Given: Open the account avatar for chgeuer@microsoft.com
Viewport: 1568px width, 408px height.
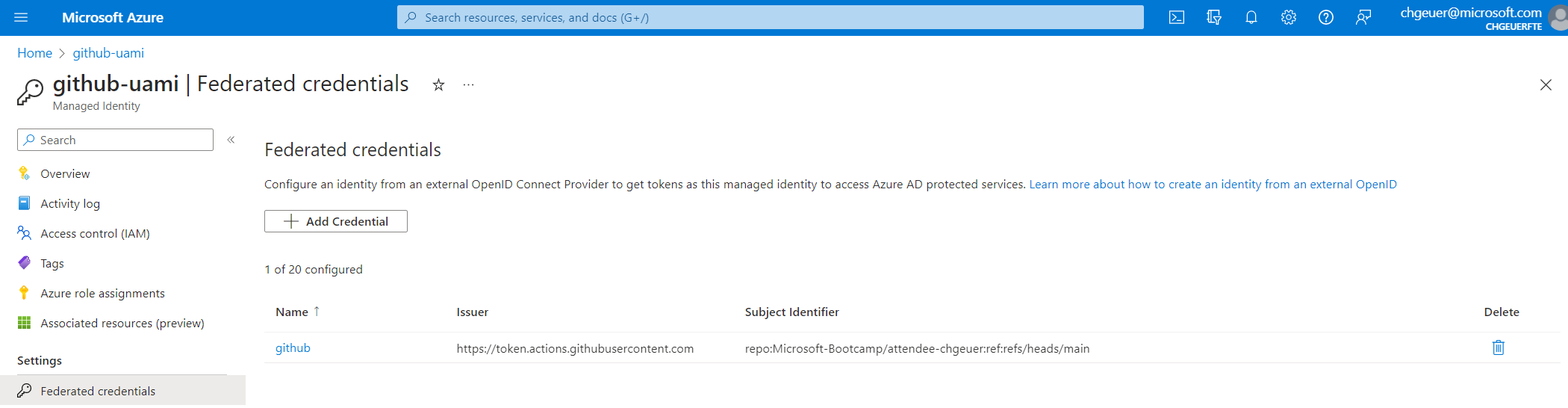Looking at the screenshot, I should (x=1559, y=17).
